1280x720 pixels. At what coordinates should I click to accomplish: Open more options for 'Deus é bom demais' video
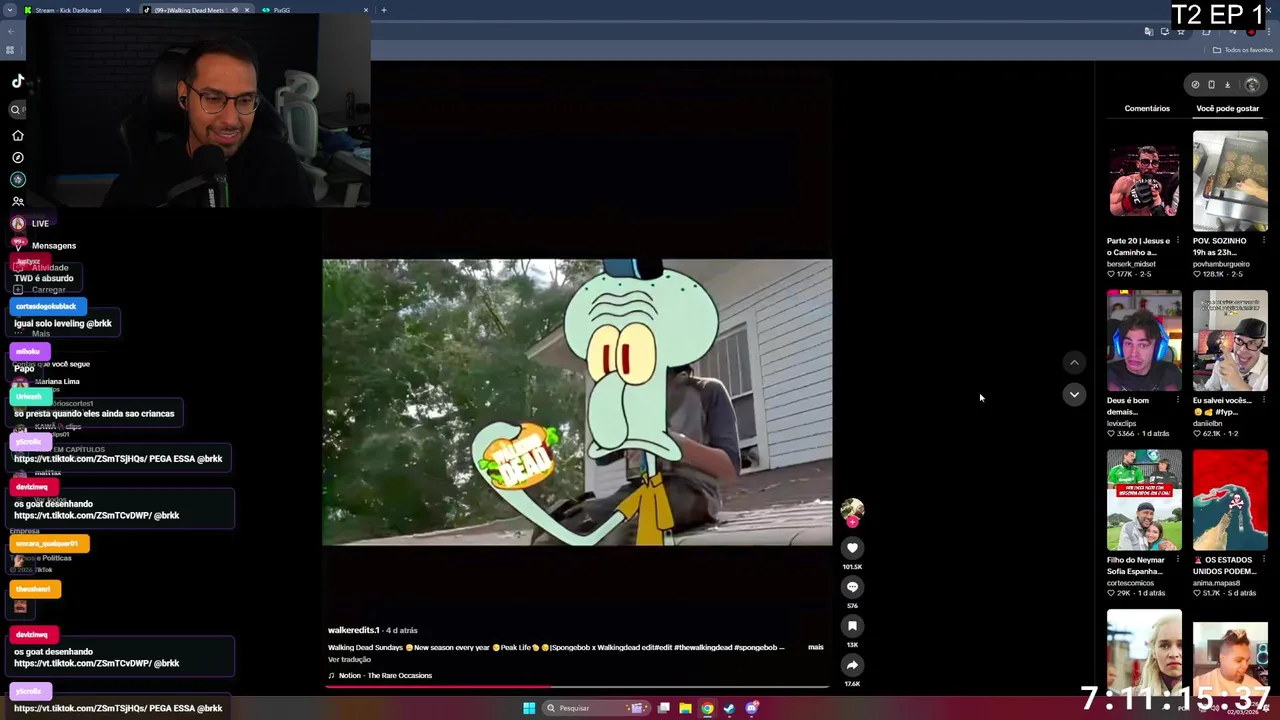click(1178, 400)
